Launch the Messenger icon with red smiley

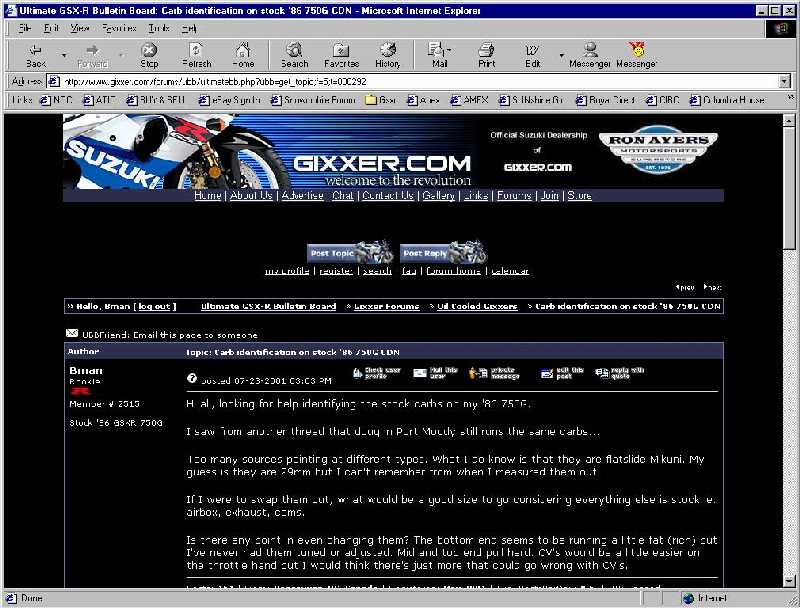click(636, 56)
